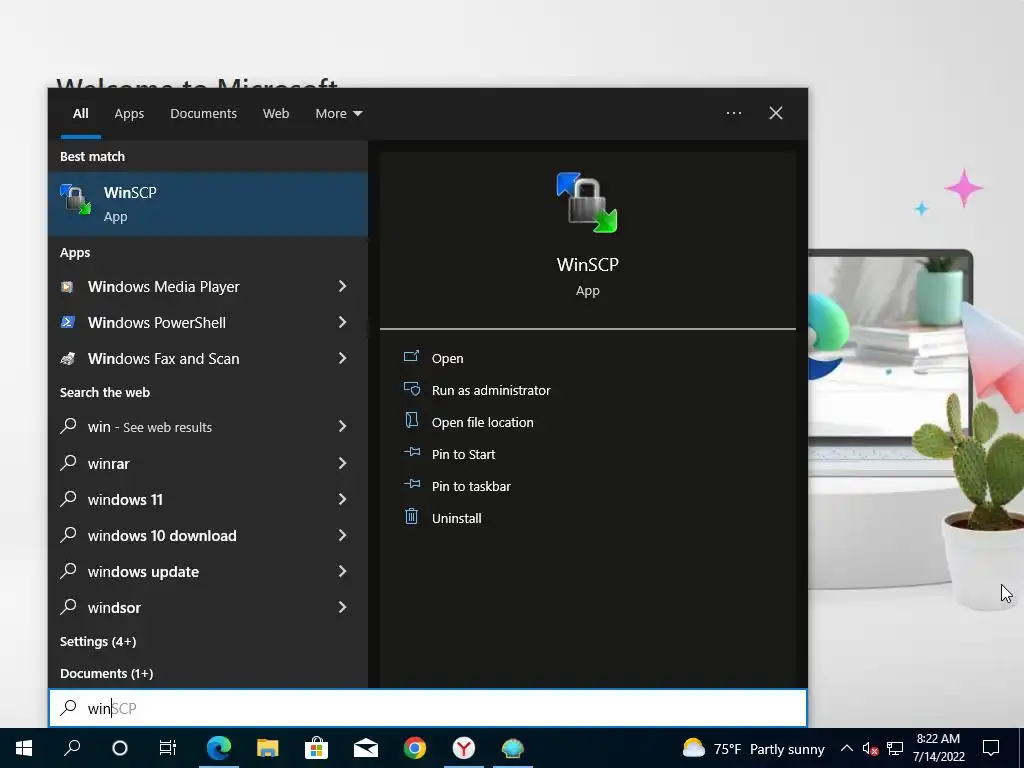1024x768 pixels.
Task: Show Settings (4+) results
Action: (x=98, y=641)
